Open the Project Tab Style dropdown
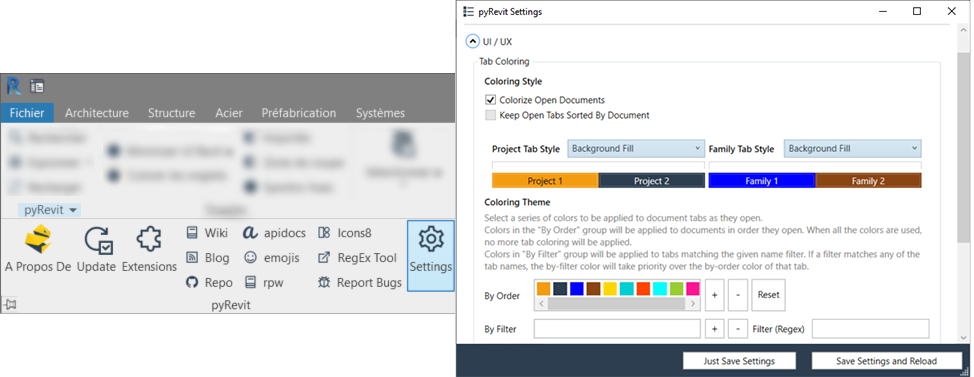 click(635, 148)
